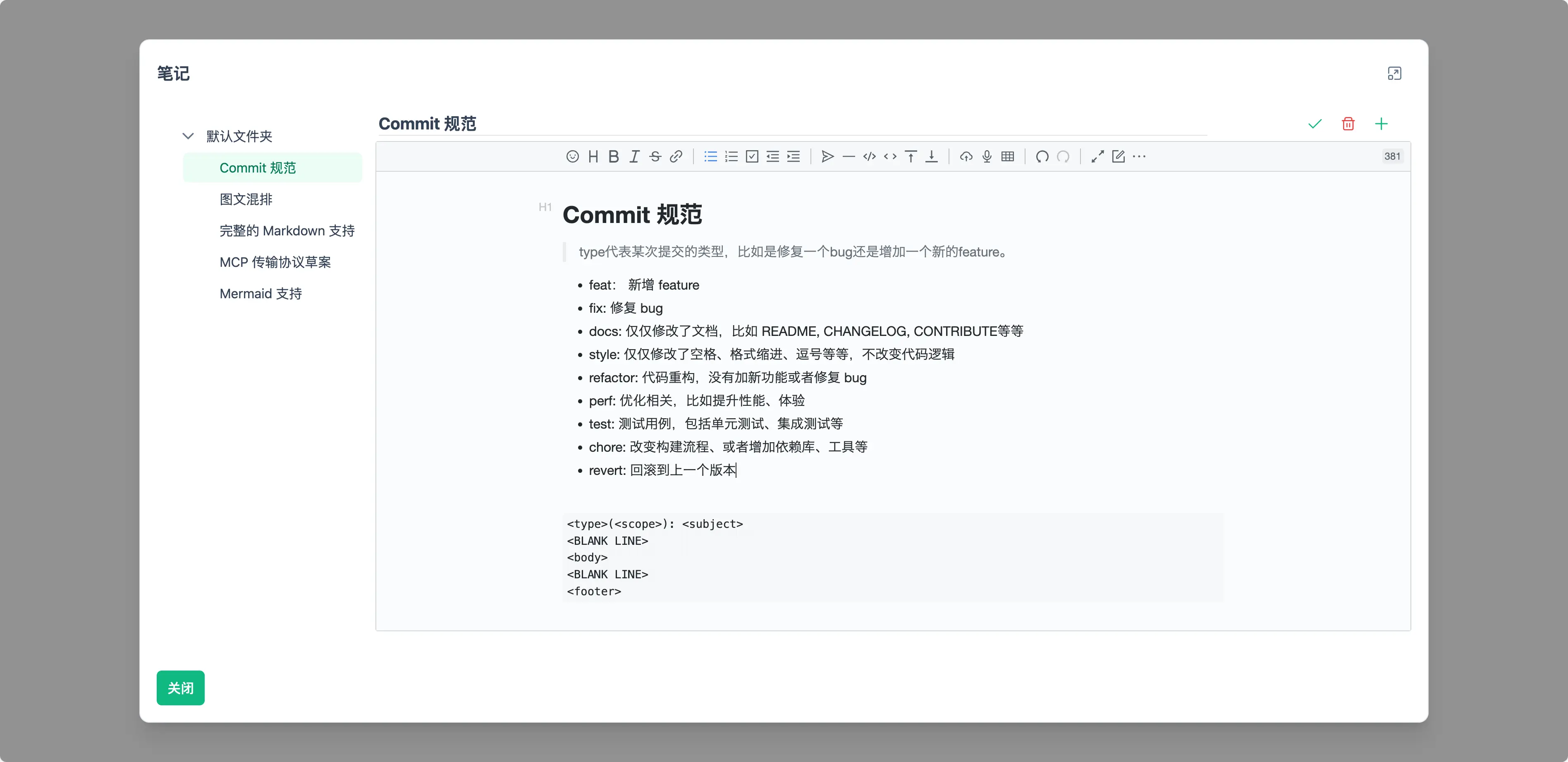Undo the last edit
Screen dimensions: 1568x762
(x=1042, y=156)
